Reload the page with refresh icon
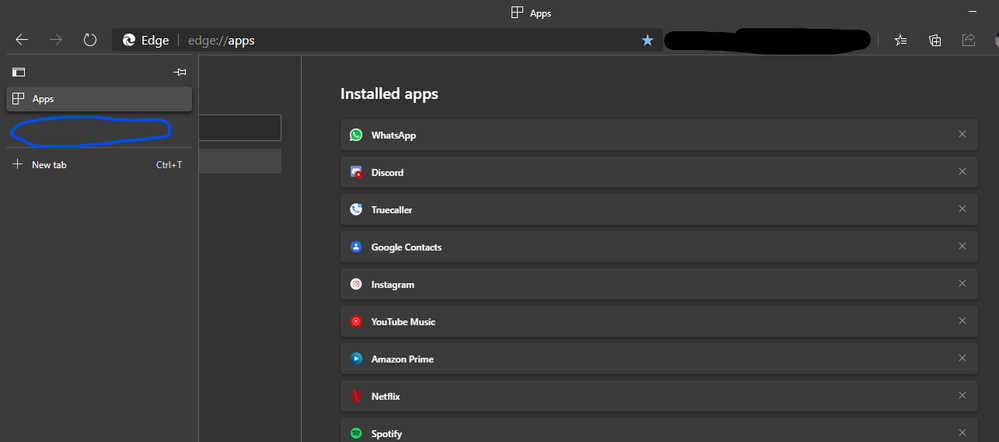 [x=90, y=40]
